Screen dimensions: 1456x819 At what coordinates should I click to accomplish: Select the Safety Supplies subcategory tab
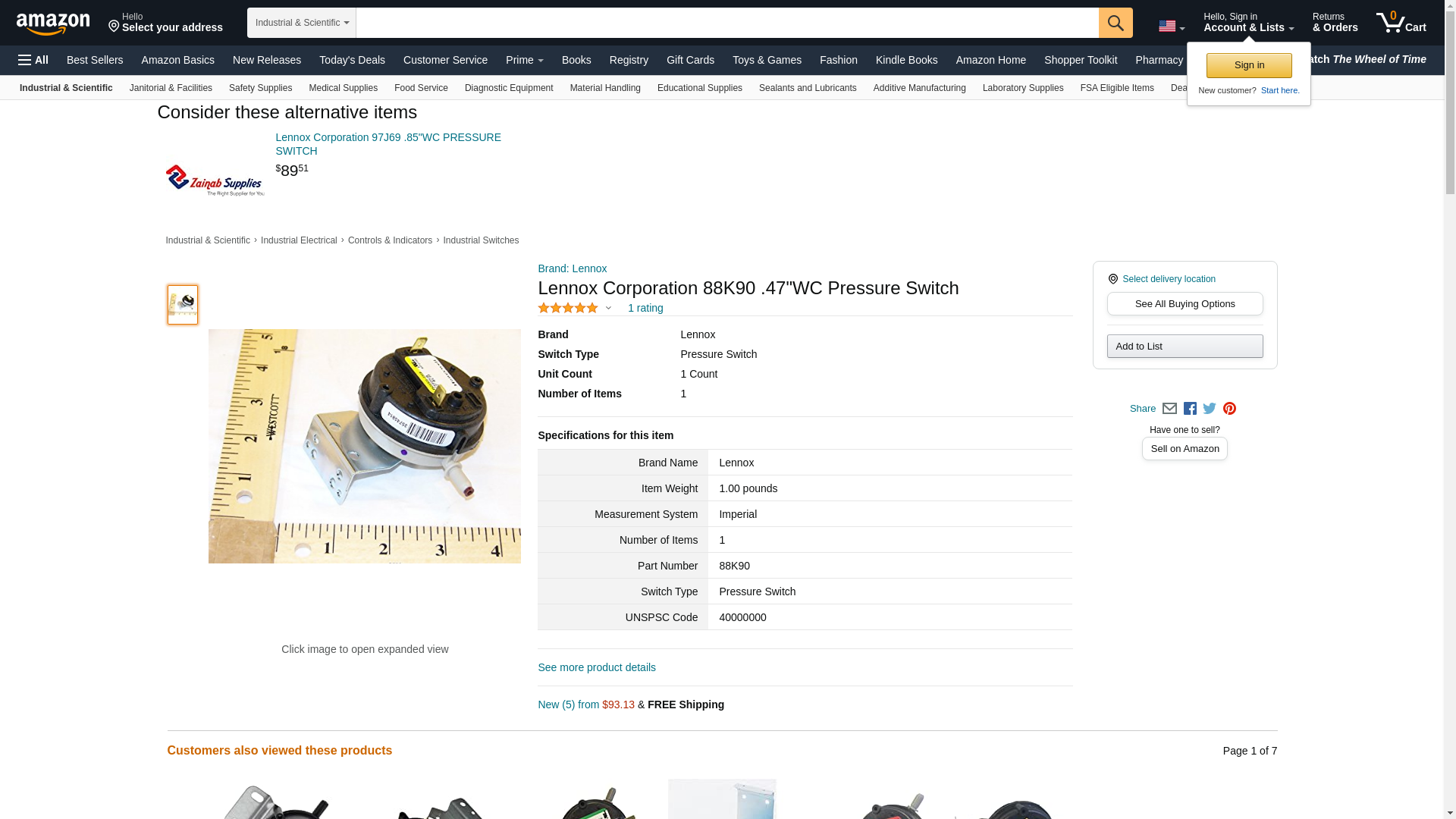click(260, 88)
